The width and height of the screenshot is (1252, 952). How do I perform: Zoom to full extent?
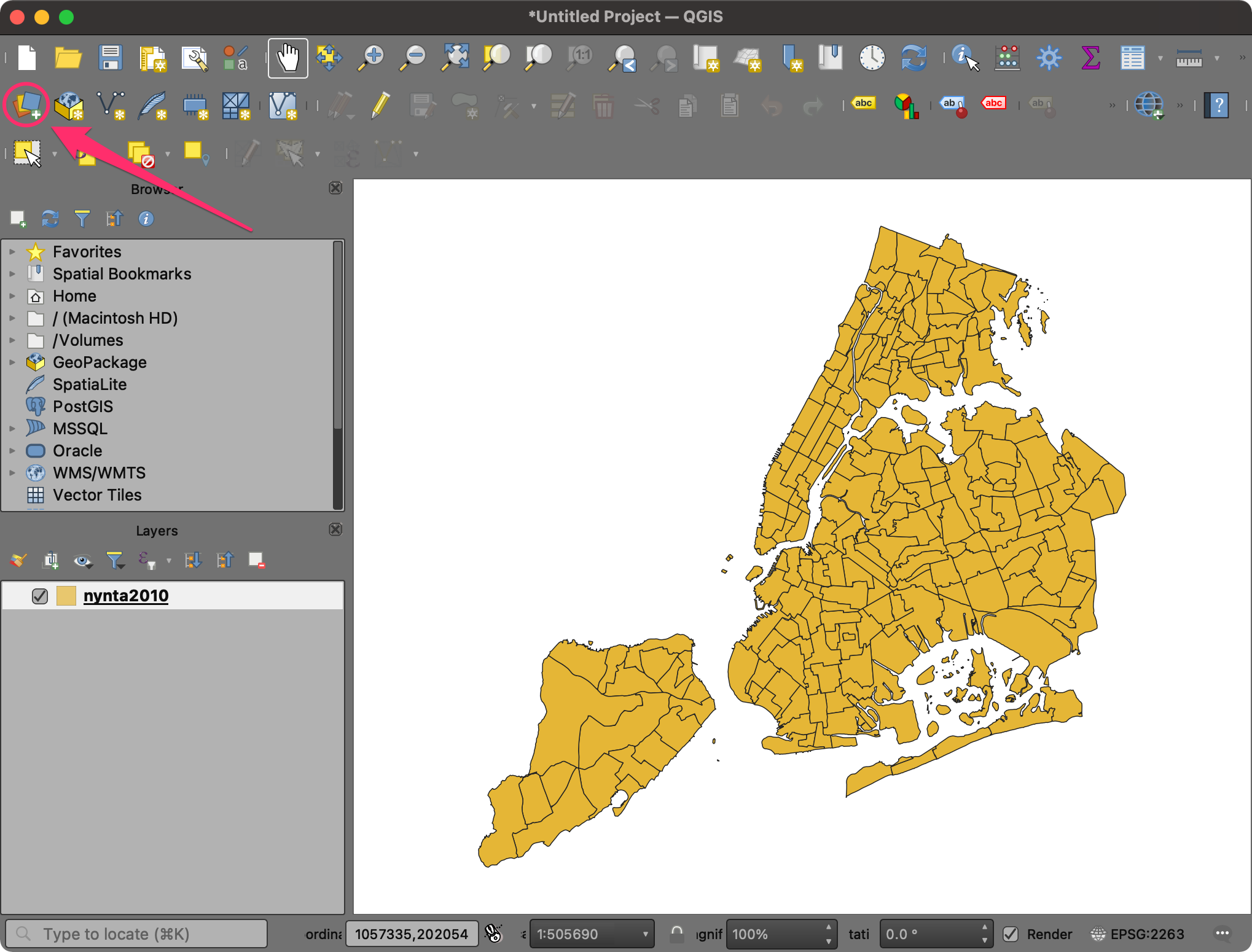click(x=455, y=58)
